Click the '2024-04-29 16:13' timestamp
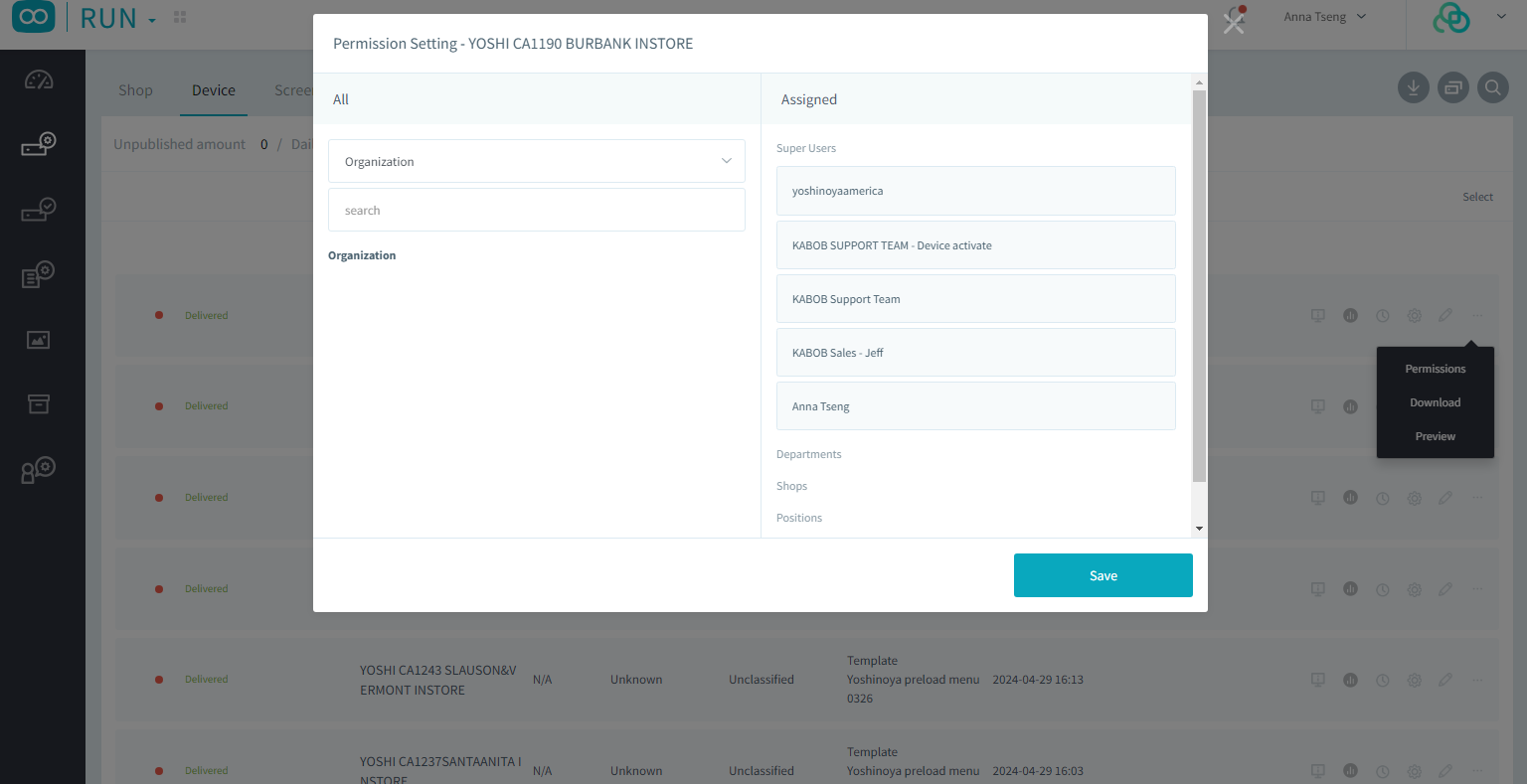 coord(1038,680)
